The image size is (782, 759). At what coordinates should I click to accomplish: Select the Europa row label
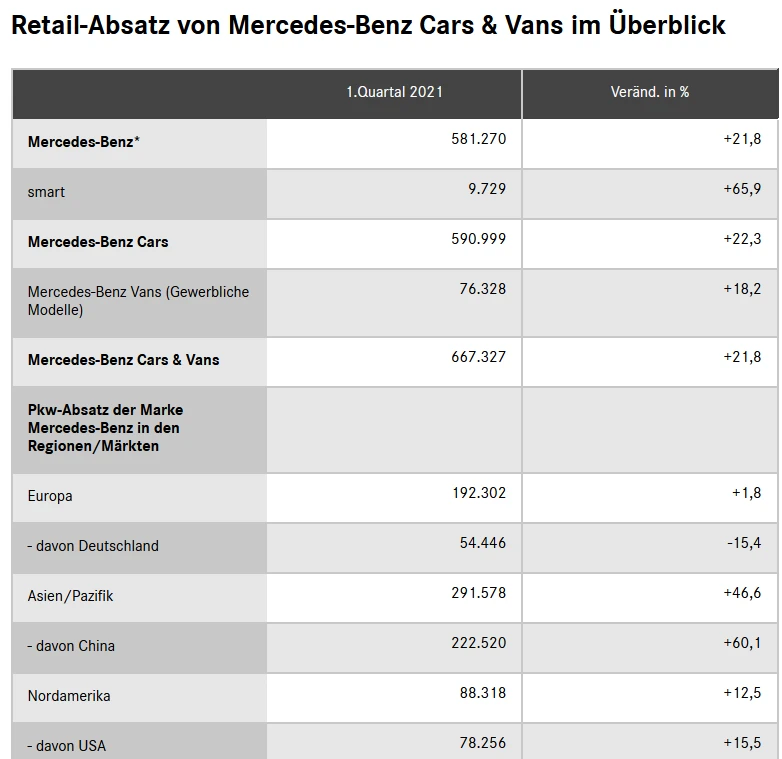(x=50, y=496)
